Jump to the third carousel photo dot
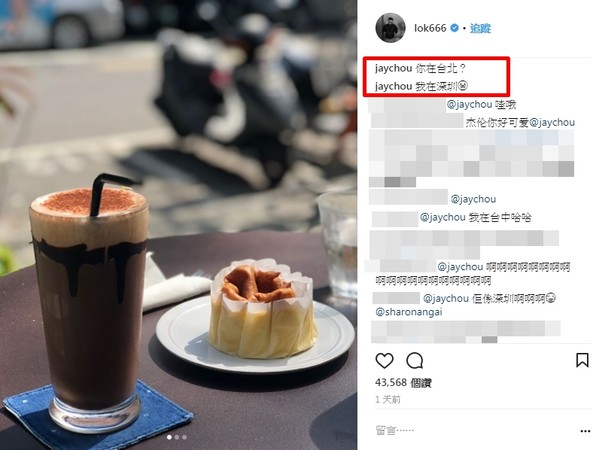The width and height of the screenshot is (596, 450). [184, 437]
